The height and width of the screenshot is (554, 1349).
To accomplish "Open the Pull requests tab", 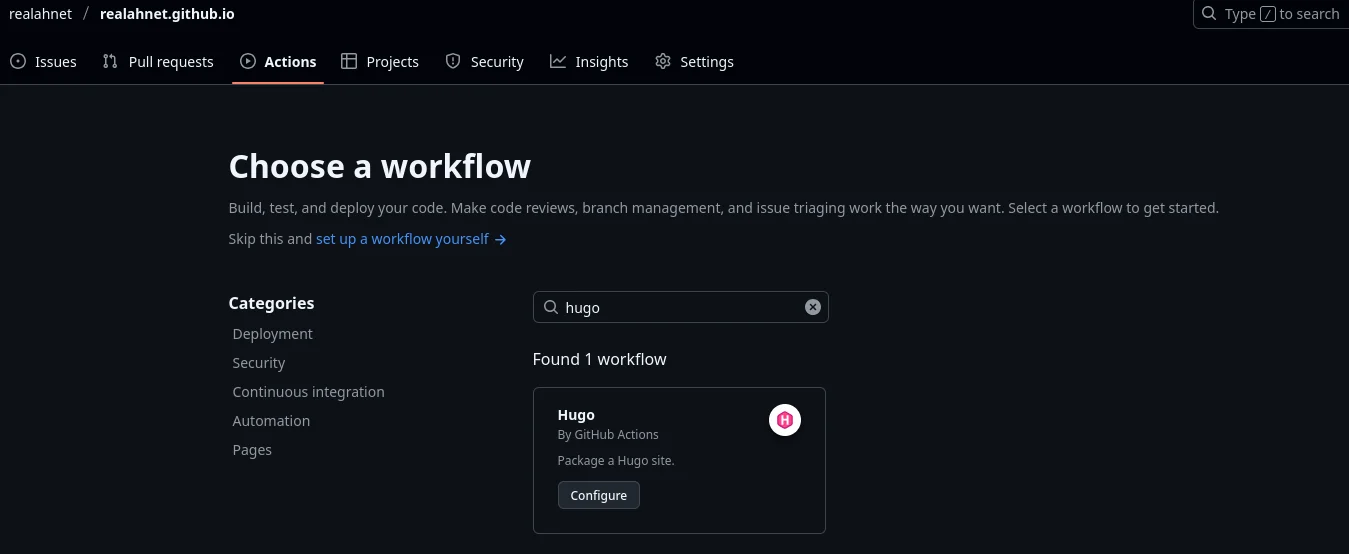I will pos(158,62).
